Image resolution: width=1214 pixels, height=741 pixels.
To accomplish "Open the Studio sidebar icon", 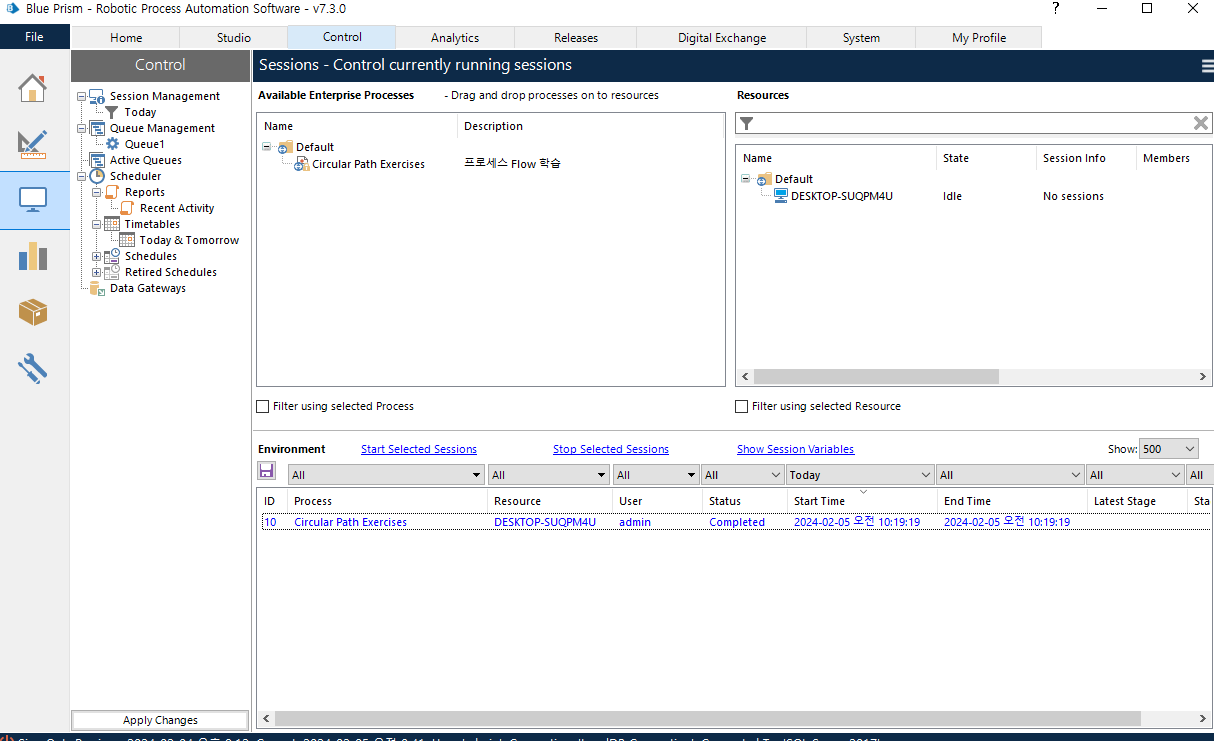I will (33, 144).
